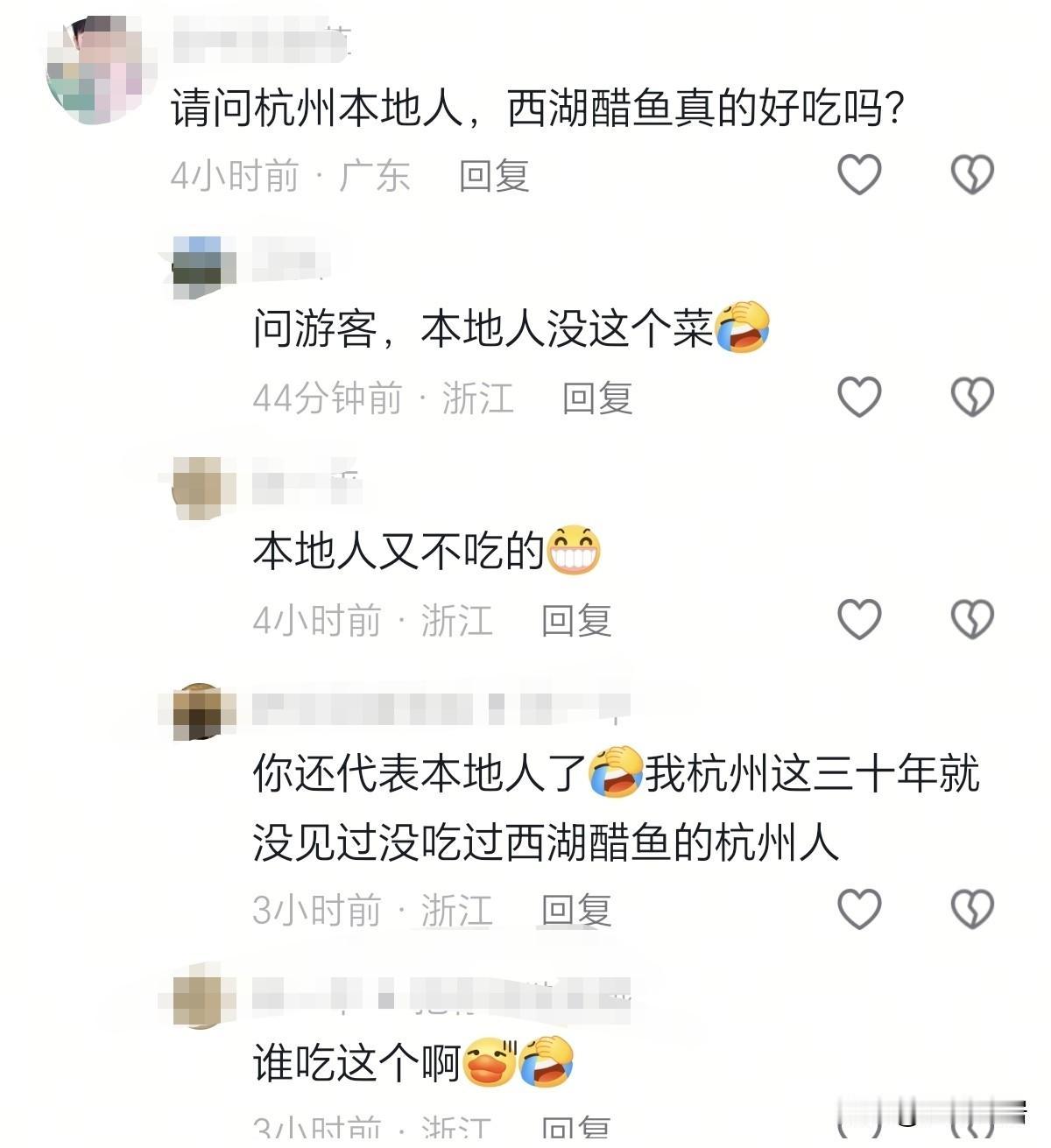Reply to the 本地人又不吃的 comment
Image resolution: width=1051 pixels, height=1148 pixels.
(576, 621)
